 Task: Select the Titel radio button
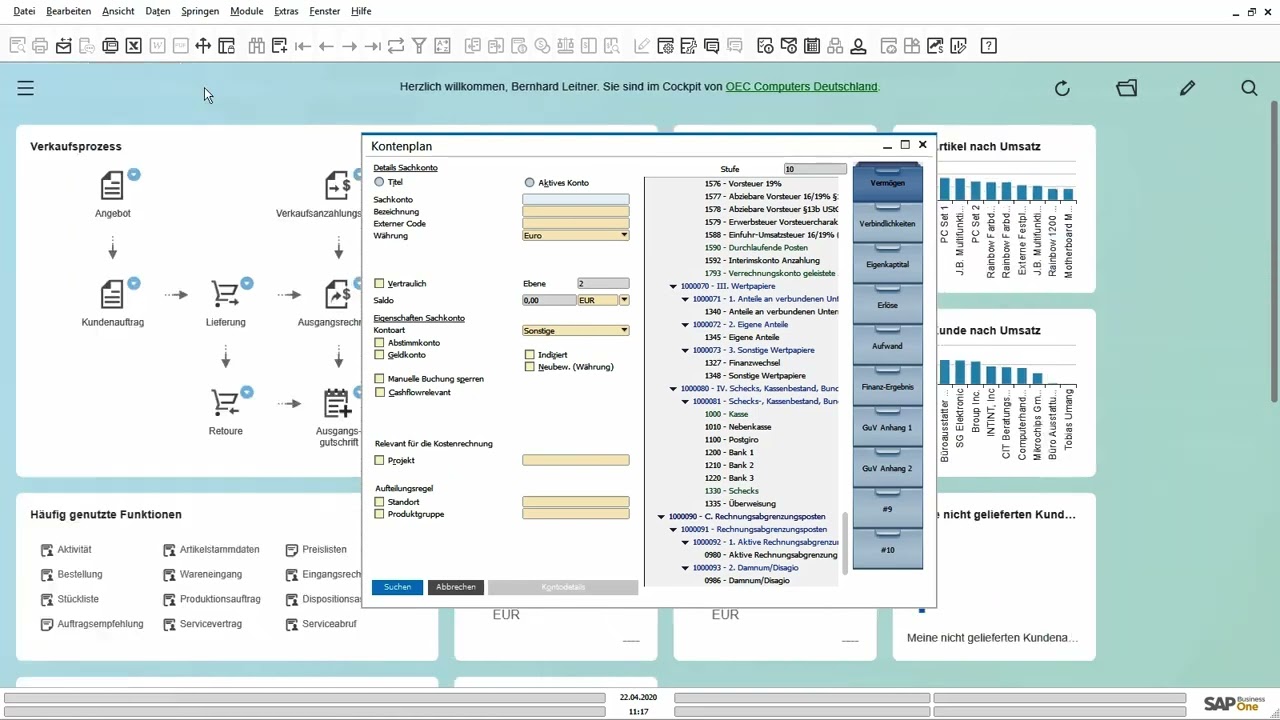pyautogui.click(x=379, y=183)
